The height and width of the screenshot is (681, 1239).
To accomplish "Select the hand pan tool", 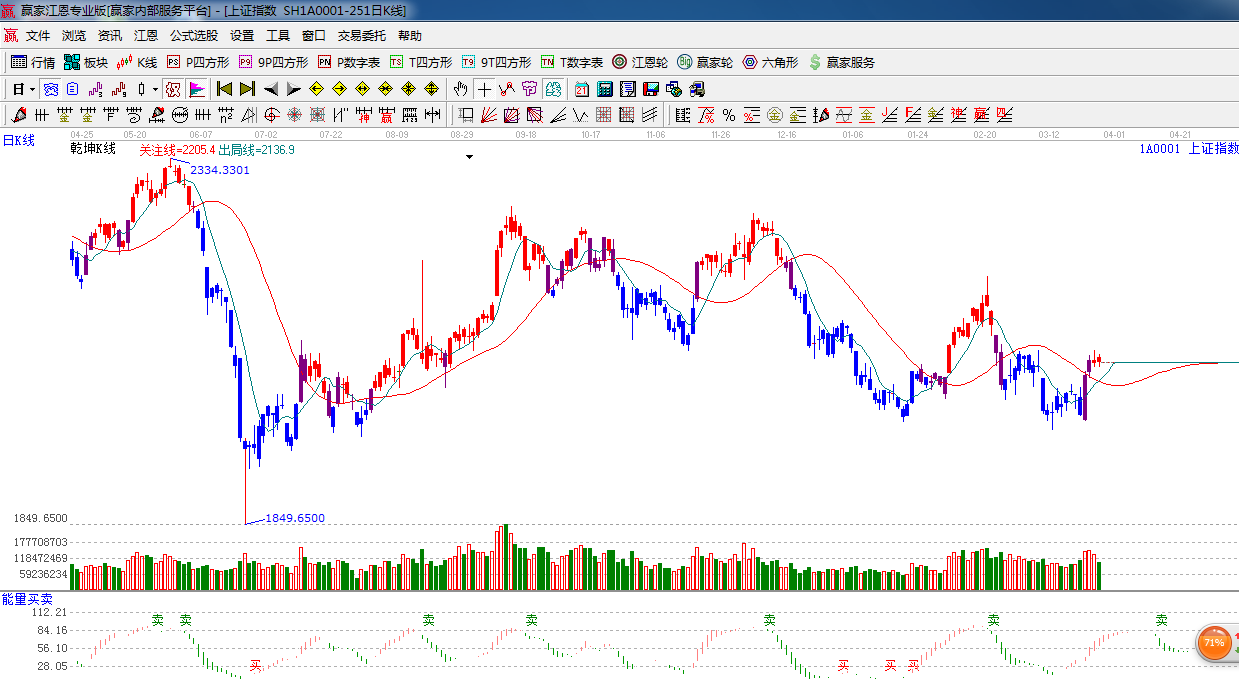I will pos(460,89).
